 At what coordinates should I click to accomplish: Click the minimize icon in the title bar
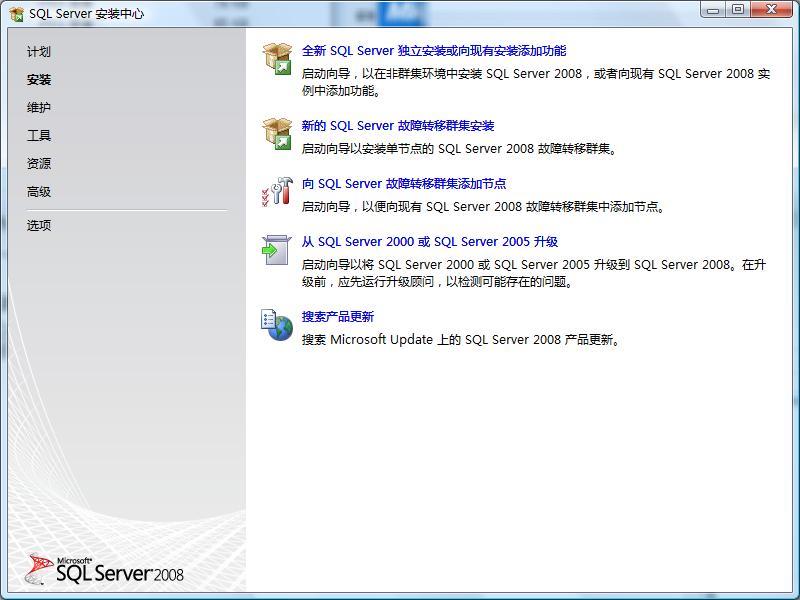tap(713, 11)
